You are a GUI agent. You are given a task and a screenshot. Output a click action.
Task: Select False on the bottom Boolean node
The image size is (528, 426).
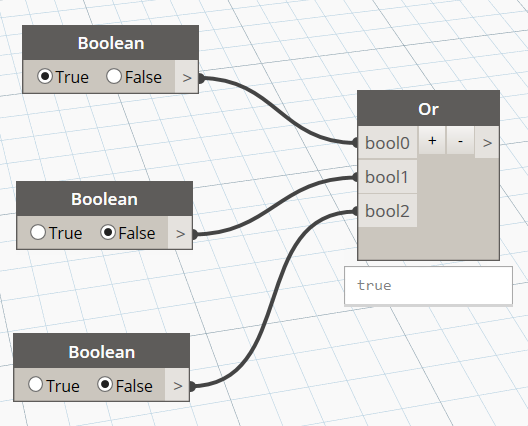coord(105,384)
